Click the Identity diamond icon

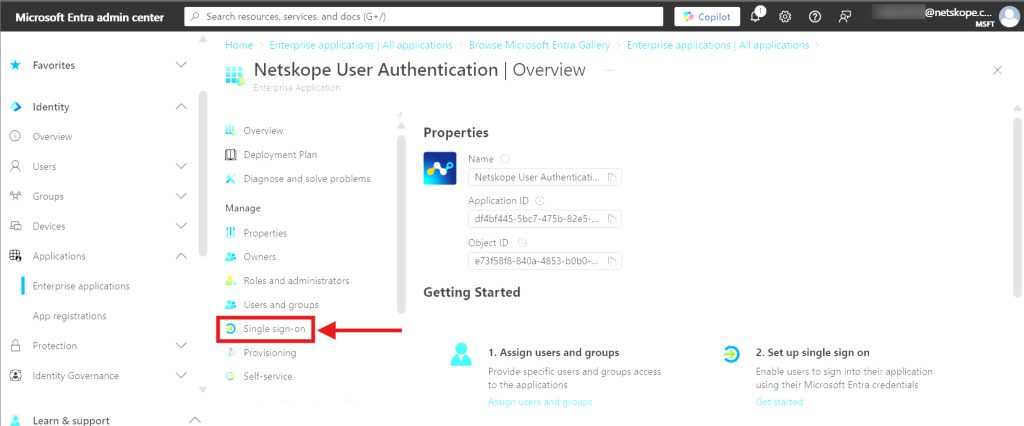(15, 106)
